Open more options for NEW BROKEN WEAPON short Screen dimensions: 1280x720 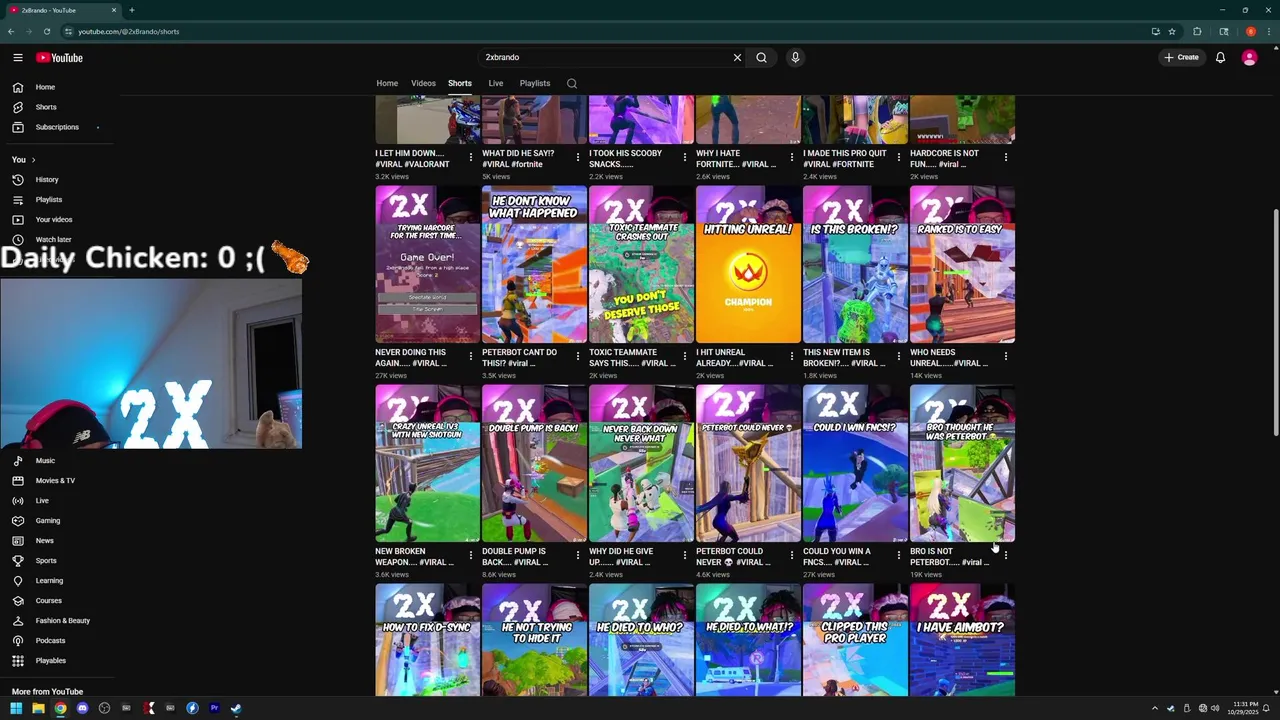click(471, 555)
